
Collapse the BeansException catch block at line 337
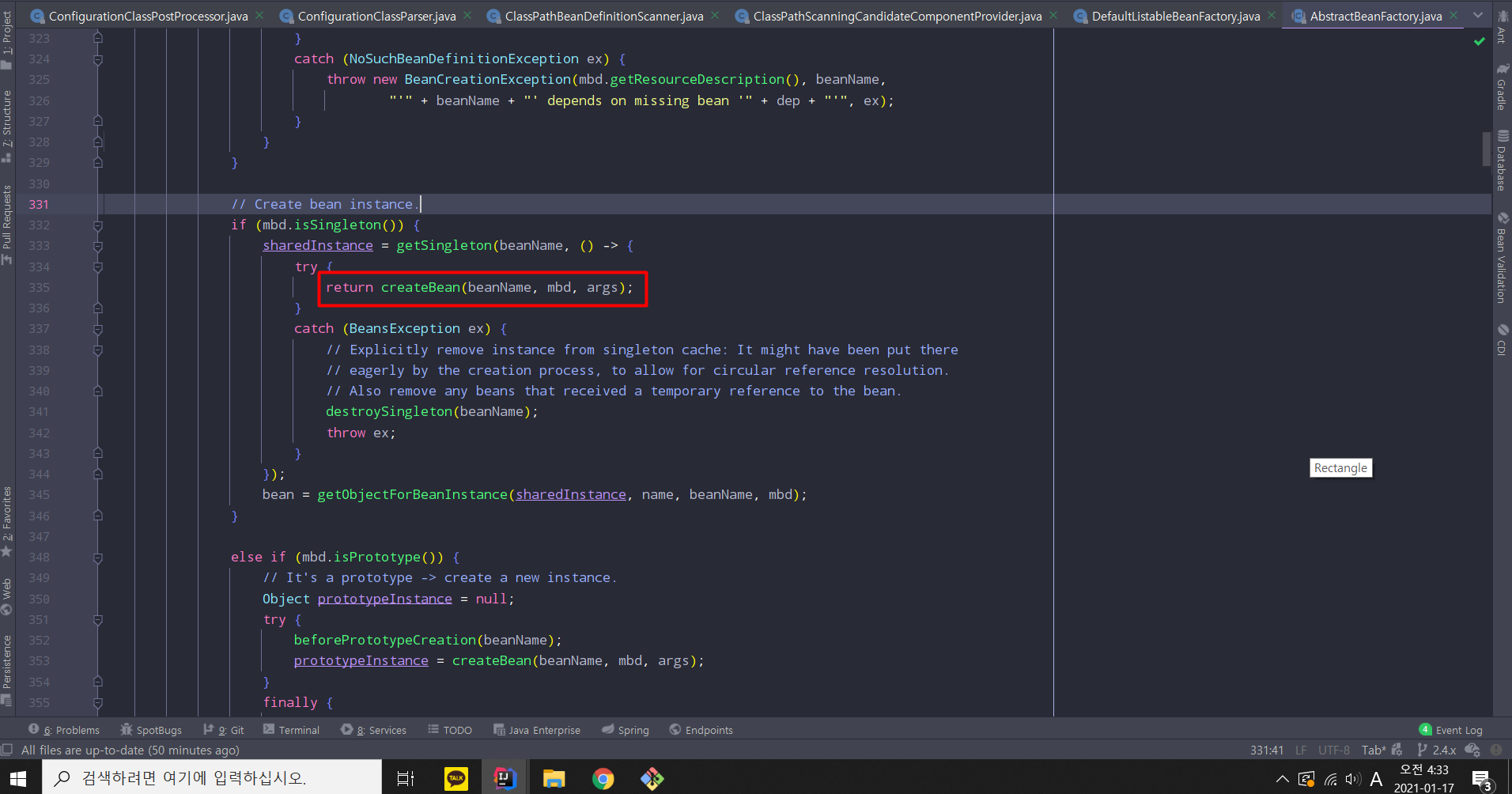click(98, 329)
